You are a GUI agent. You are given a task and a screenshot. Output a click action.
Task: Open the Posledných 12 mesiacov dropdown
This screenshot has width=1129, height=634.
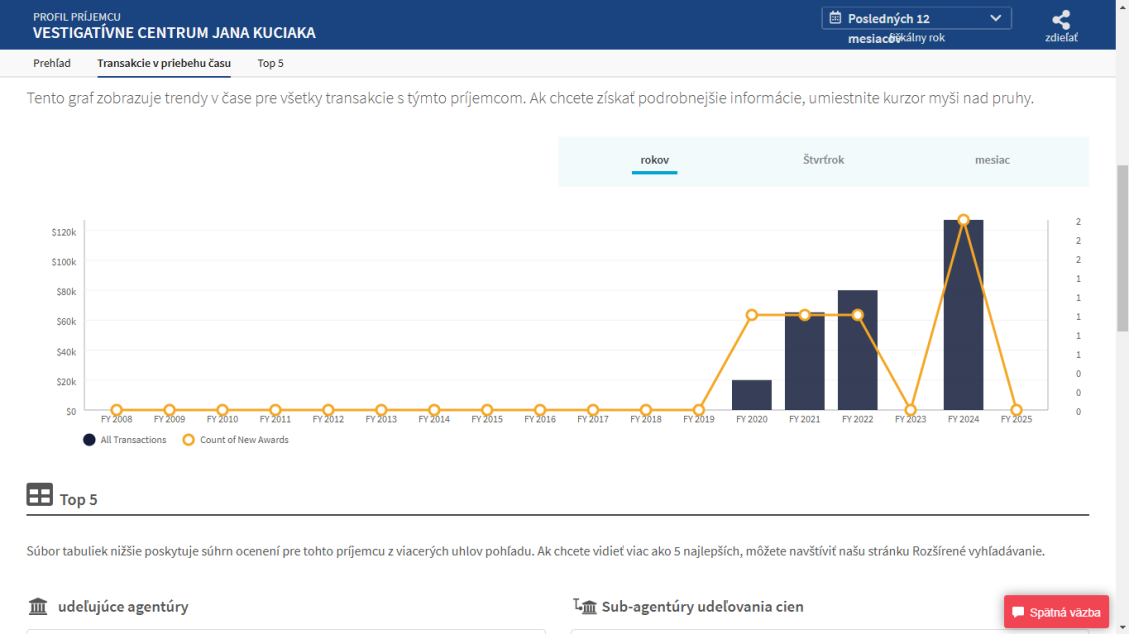(x=916, y=18)
